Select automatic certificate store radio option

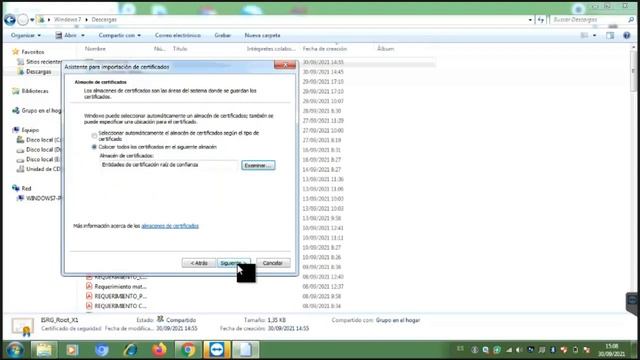coord(94,135)
